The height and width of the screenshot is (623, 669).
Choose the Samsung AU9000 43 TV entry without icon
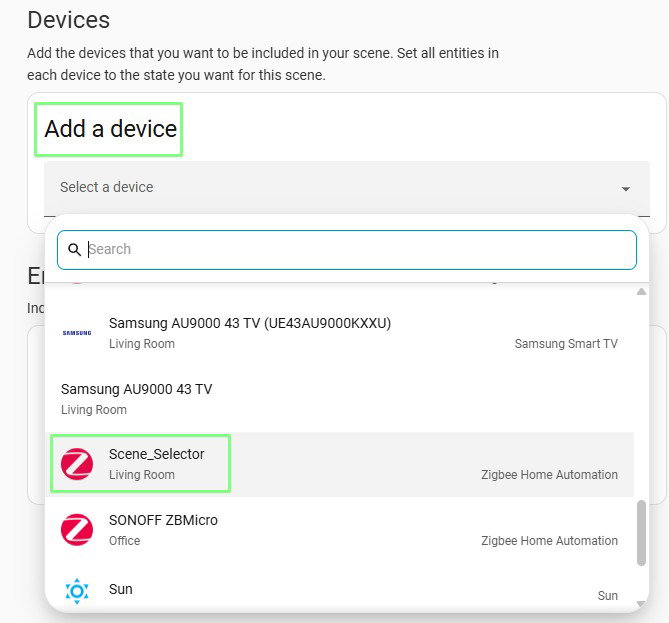[x=340, y=399]
